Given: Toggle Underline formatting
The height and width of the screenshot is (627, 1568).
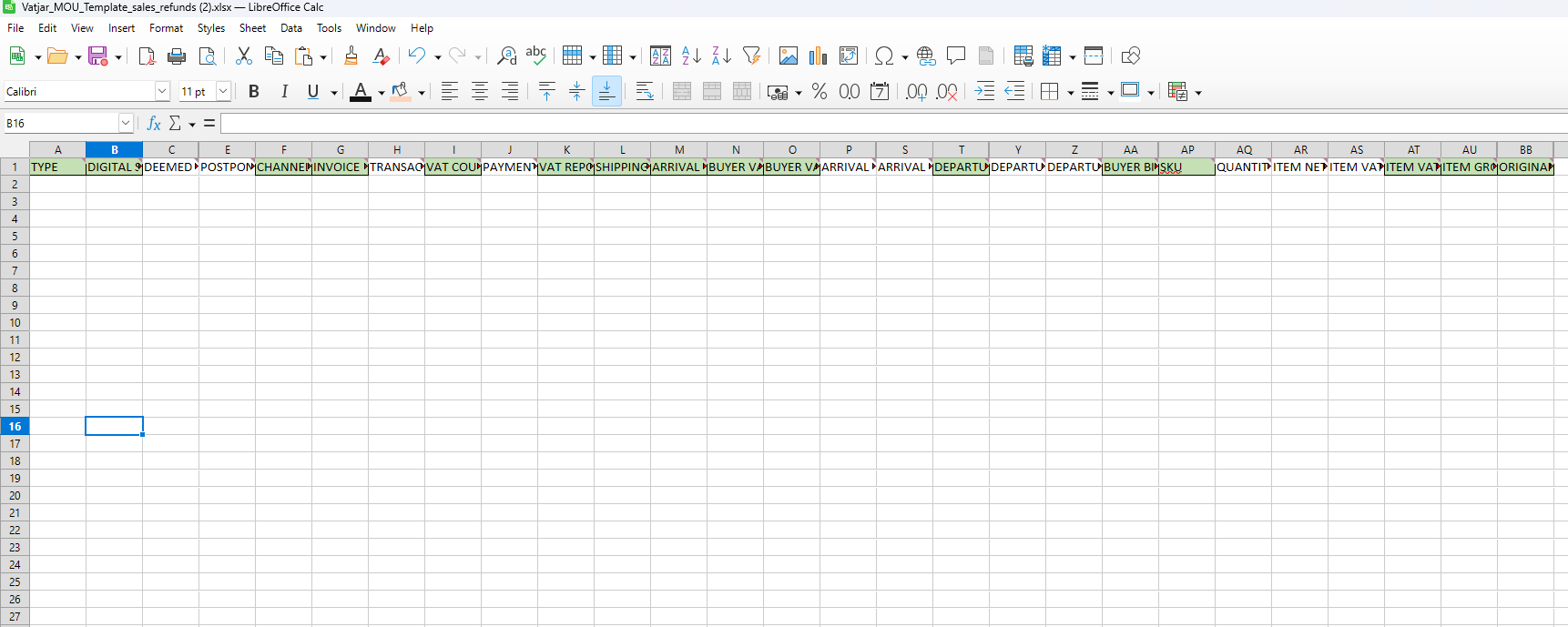Looking at the screenshot, I should [x=313, y=91].
